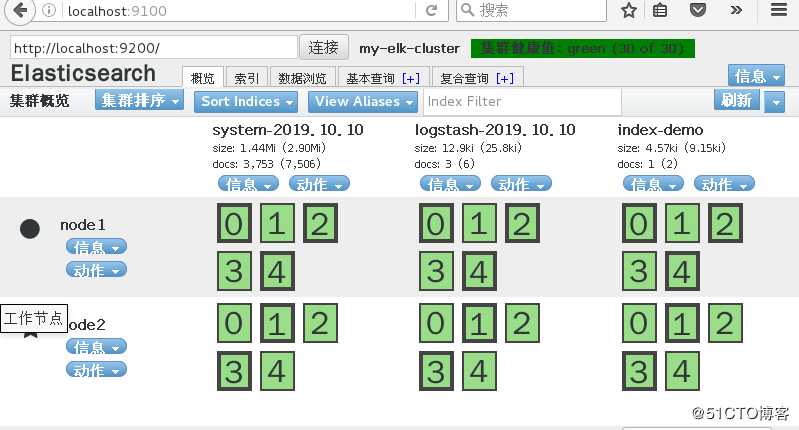
Task: Open the top-right 信息 dropdown
Action: (756, 76)
